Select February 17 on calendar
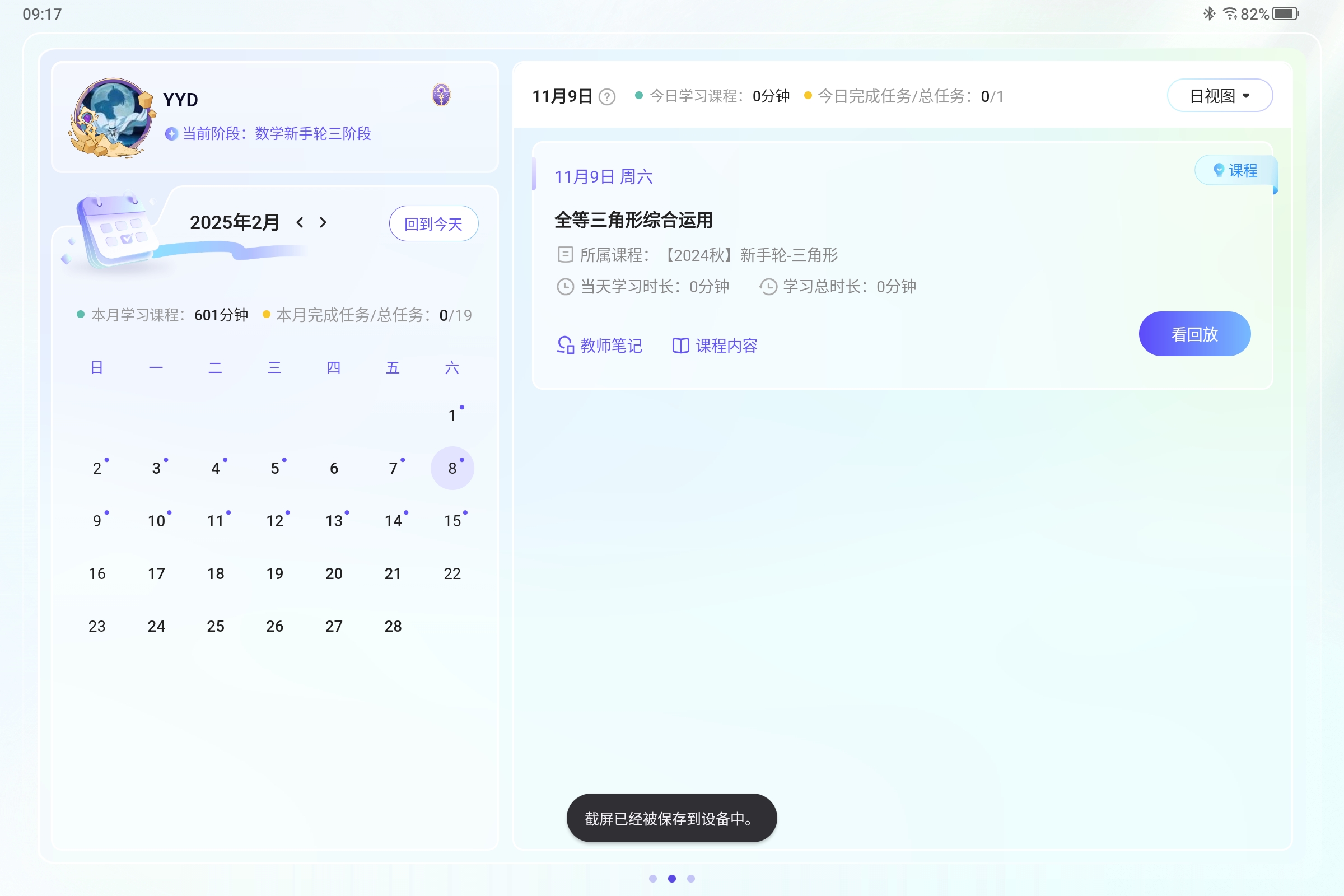 coord(157,573)
